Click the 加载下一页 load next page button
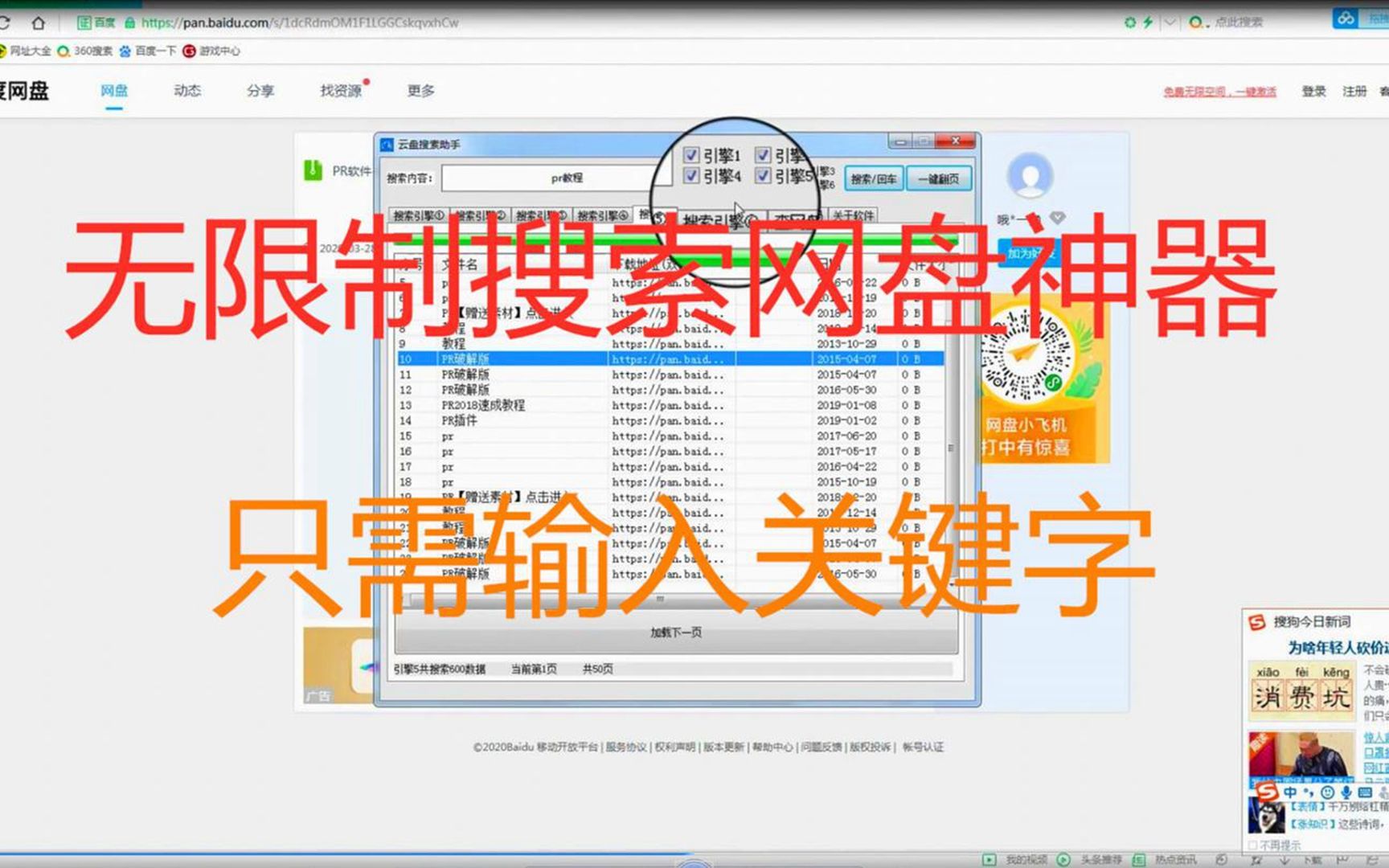 pyautogui.click(x=675, y=633)
